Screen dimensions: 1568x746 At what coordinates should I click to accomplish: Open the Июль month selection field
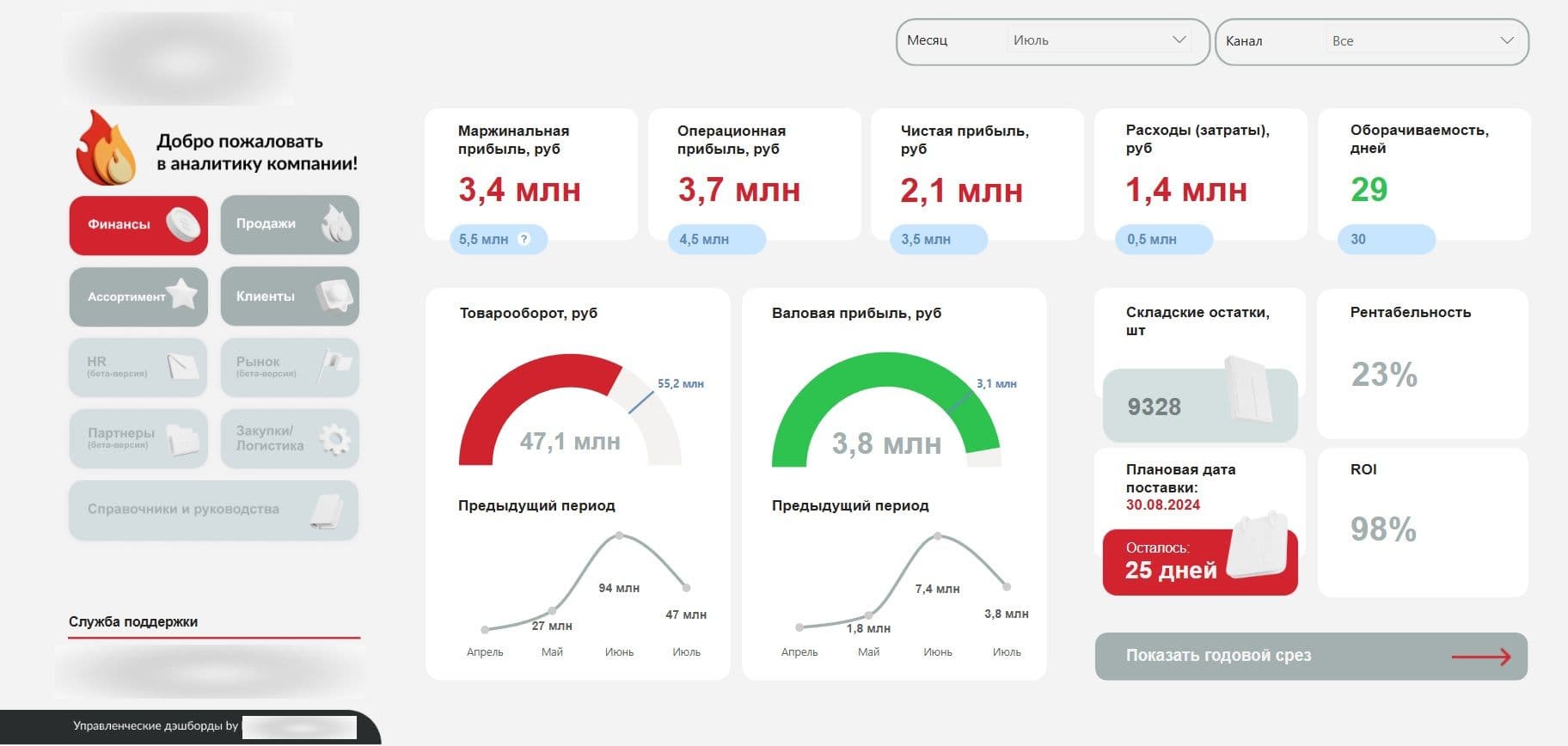(1099, 40)
